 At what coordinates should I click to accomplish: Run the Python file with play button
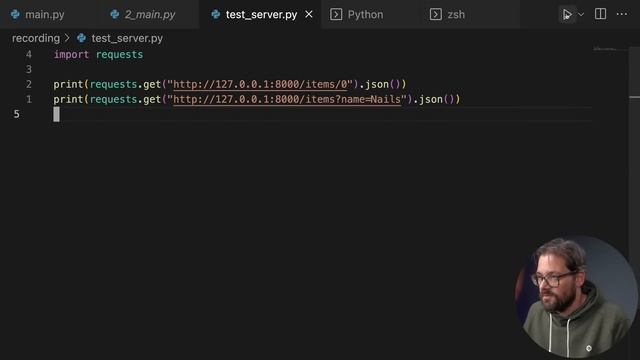coord(567,15)
